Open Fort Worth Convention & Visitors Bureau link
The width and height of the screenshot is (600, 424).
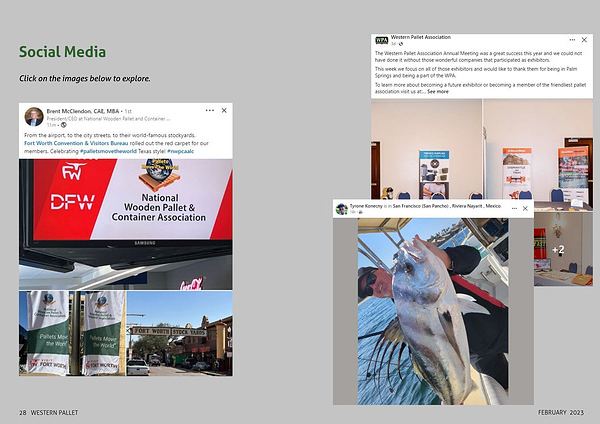pyautogui.click(x=76, y=143)
